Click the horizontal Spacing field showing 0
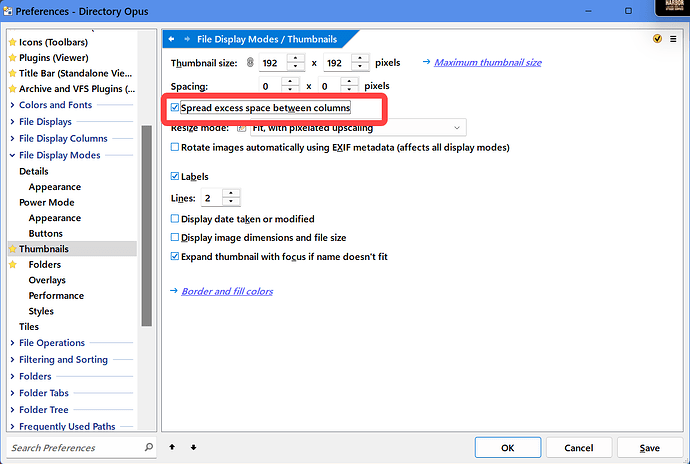The width and height of the screenshot is (690, 464). (x=270, y=86)
